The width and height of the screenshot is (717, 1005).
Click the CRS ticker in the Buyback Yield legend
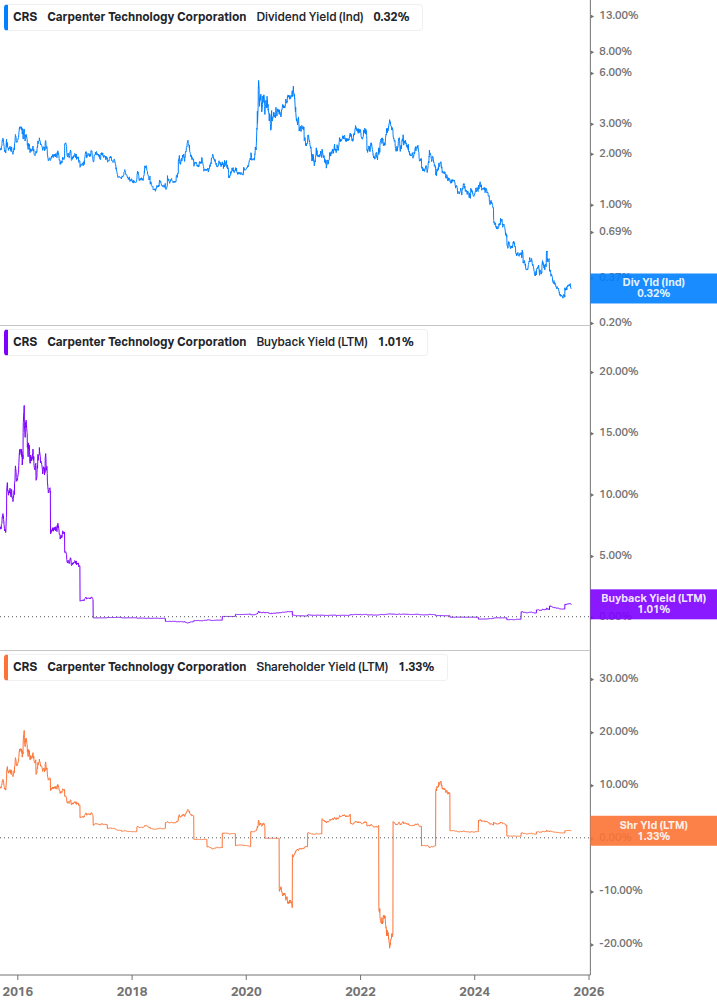25,342
